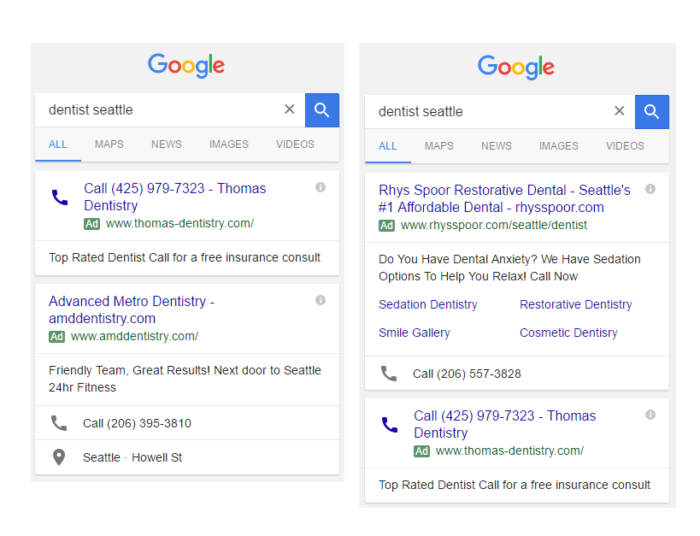The width and height of the screenshot is (700, 536).
Task: Switch to IMAGES tab in left panel
Action: coord(229,145)
